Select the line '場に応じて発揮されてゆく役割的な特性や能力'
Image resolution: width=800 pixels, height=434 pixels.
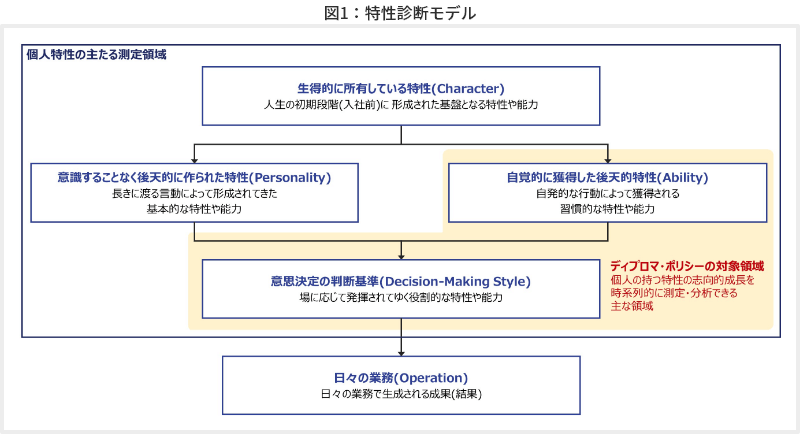click(x=401, y=297)
